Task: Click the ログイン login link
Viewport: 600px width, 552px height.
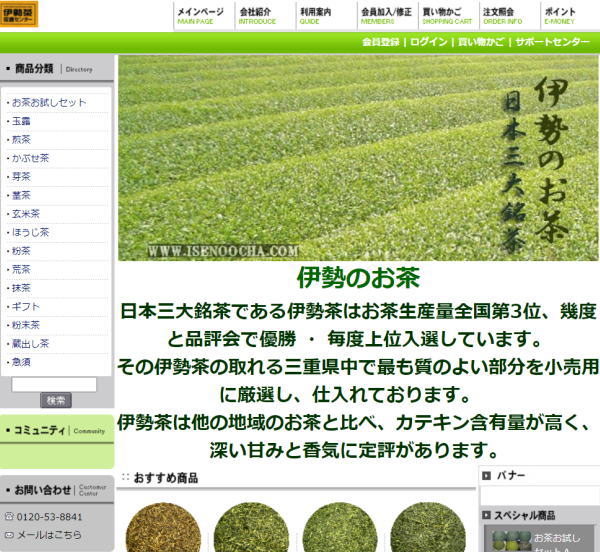Action: (x=429, y=43)
